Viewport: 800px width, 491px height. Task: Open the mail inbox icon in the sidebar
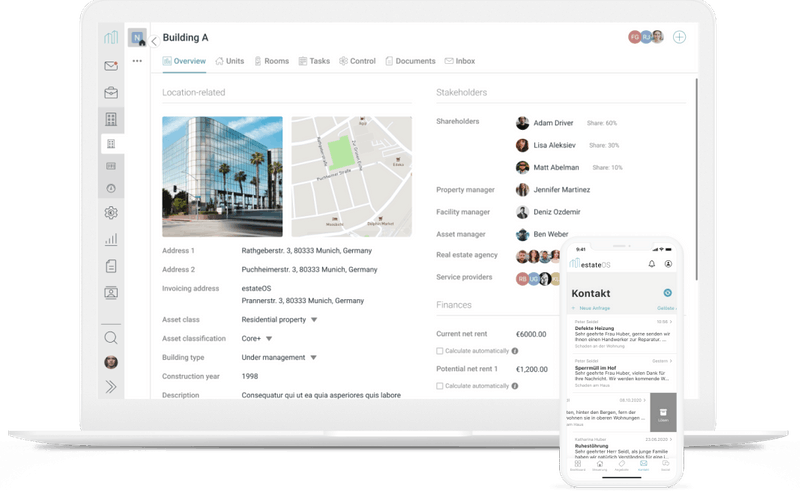tap(111, 66)
